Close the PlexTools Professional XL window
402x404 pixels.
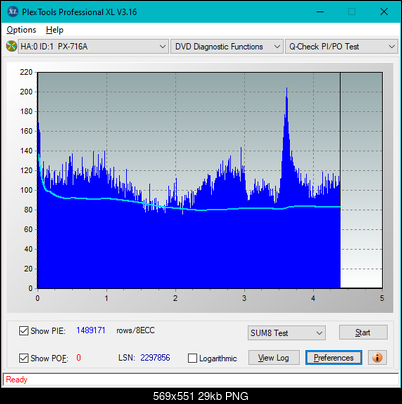point(384,12)
